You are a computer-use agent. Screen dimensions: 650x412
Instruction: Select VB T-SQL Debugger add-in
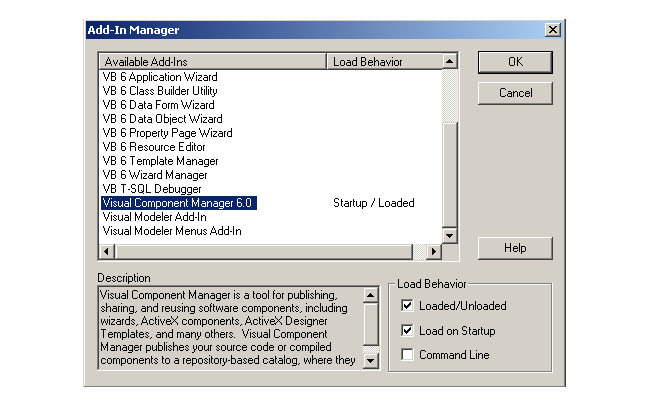click(152, 189)
